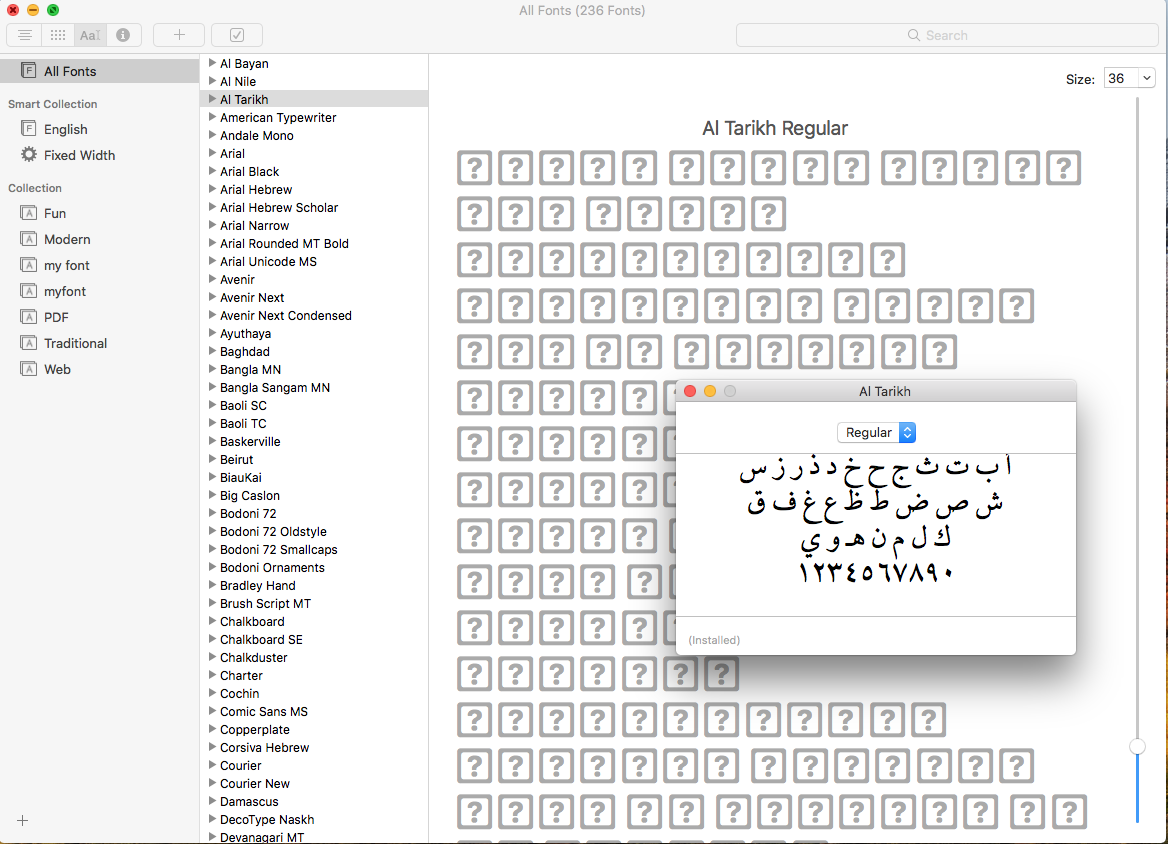The width and height of the screenshot is (1168, 844).
Task: Click the Size value field showing 36
Action: click(x=1120, y=78)
